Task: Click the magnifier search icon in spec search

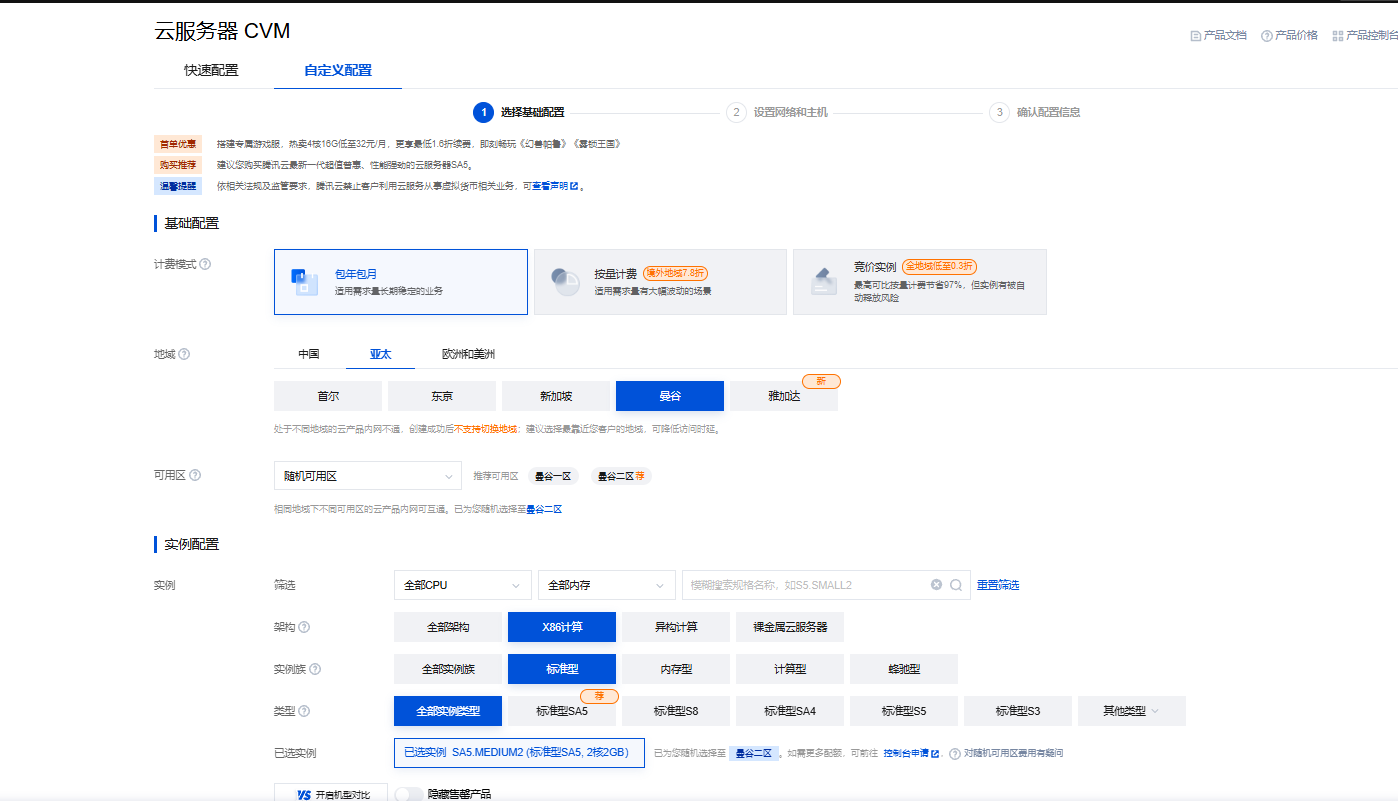Action: (x=956, y=585)
